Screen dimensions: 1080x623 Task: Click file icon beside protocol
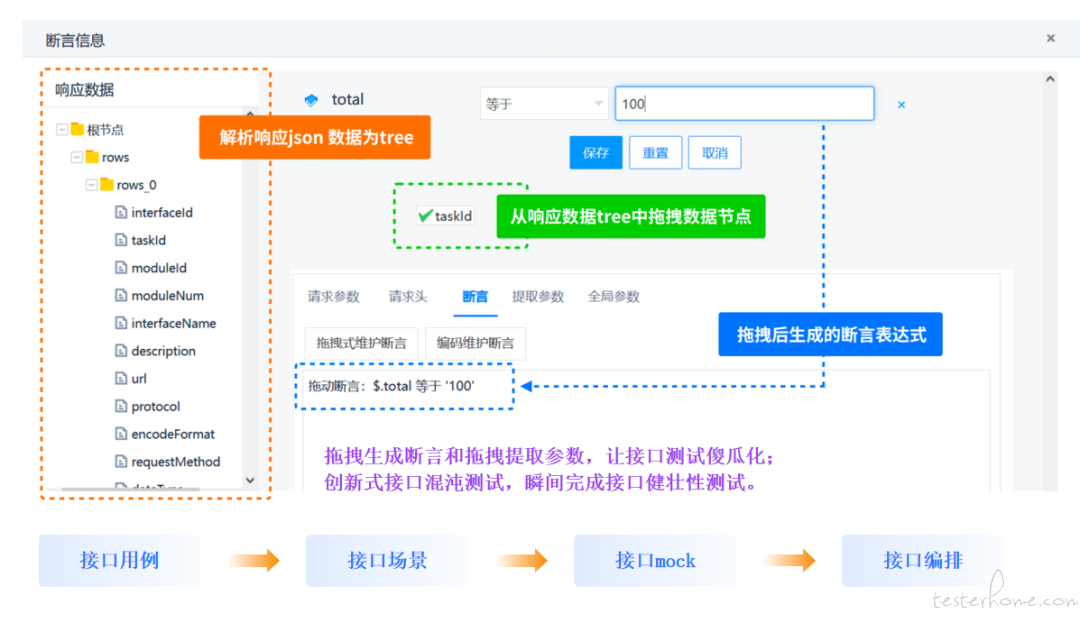pyautogui.click(x=121, y=405)
